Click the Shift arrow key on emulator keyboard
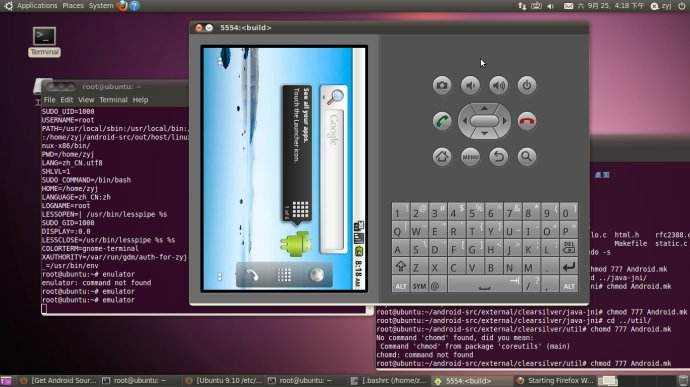This screenshot has height=387, width=690. [x=400, y=267]
